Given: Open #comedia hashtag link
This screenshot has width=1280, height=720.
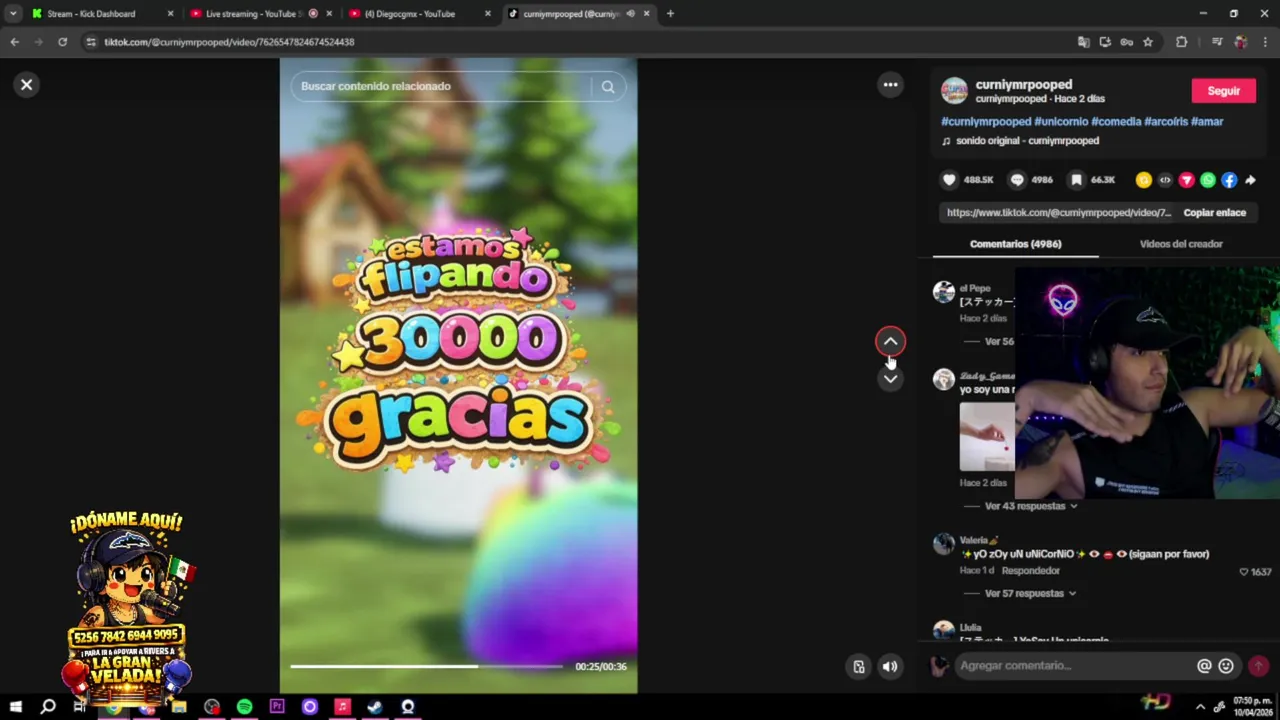Looking at the screenshot, I should point(1116,121).
